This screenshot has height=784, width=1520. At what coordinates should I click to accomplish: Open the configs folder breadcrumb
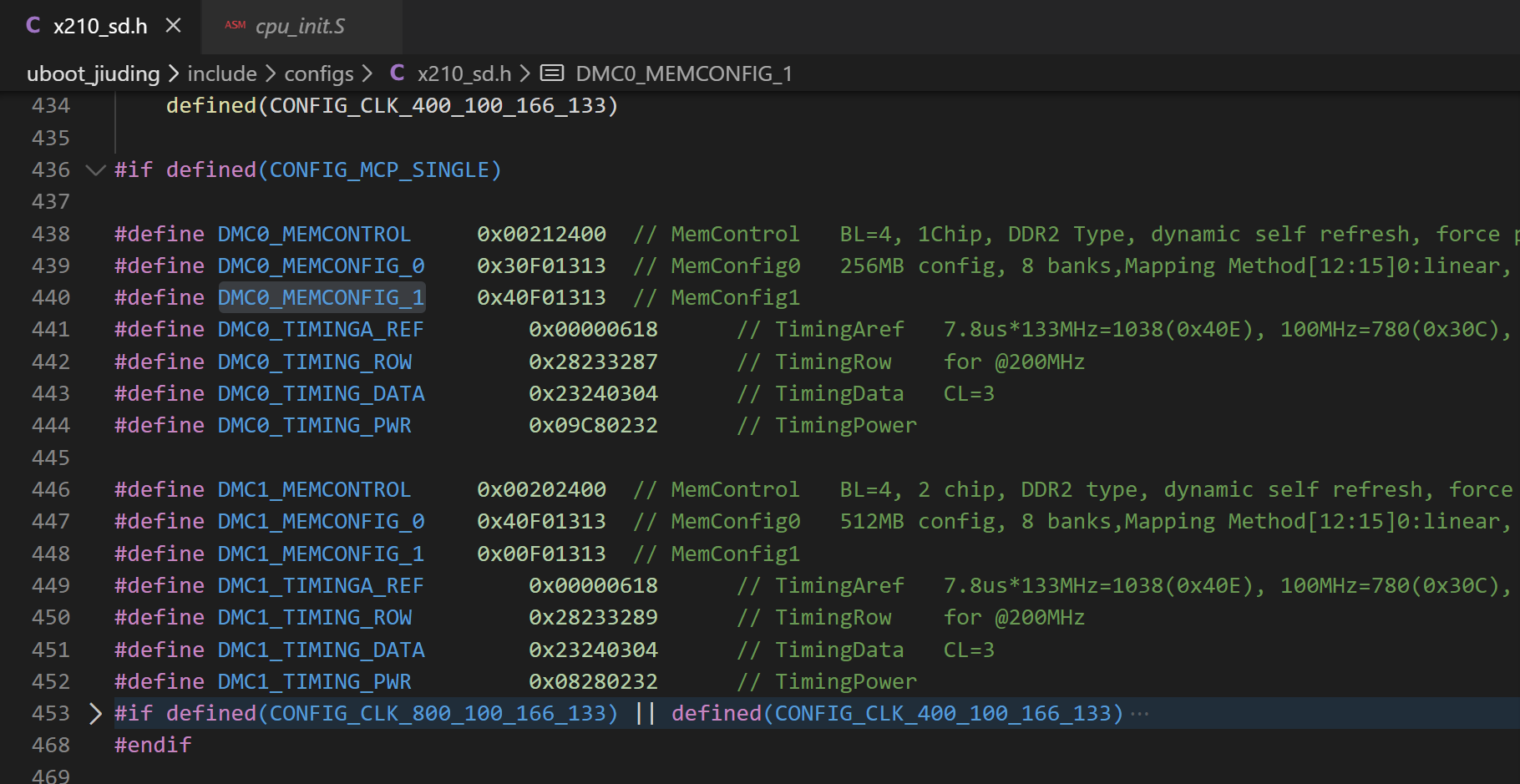319,73
